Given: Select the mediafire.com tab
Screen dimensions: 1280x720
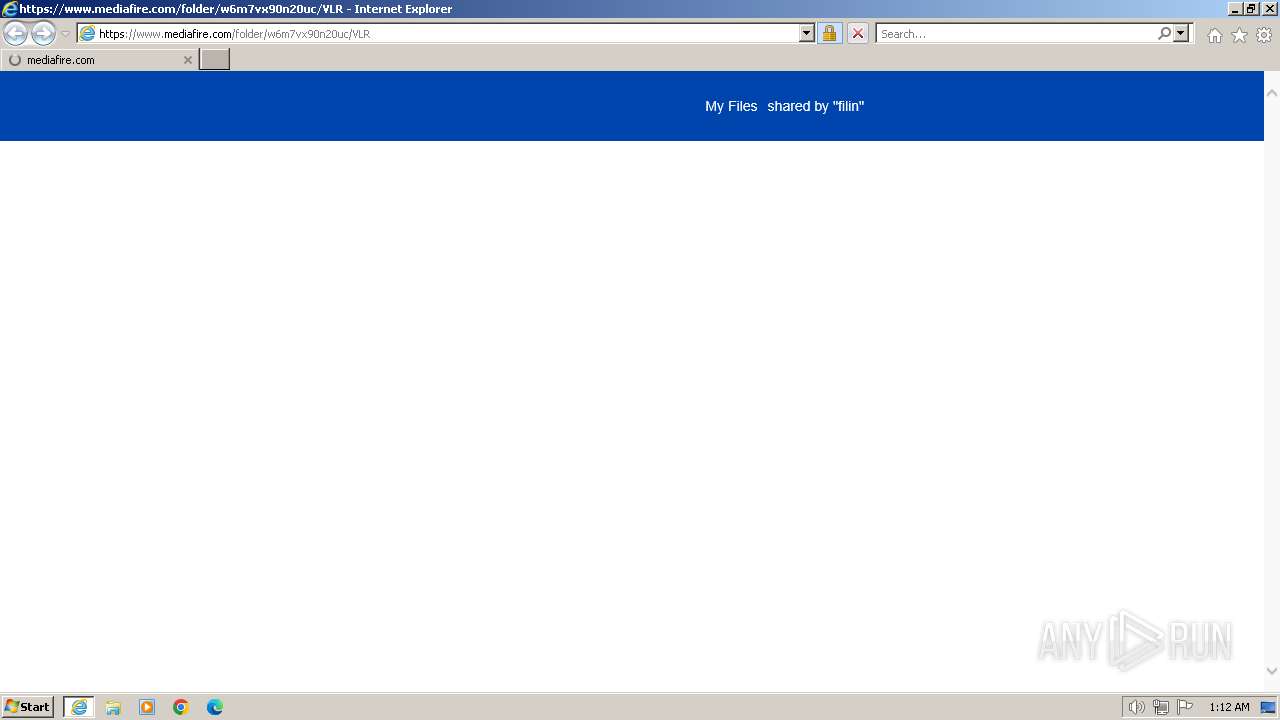Looking at the screenshot, I should (99, 60).
